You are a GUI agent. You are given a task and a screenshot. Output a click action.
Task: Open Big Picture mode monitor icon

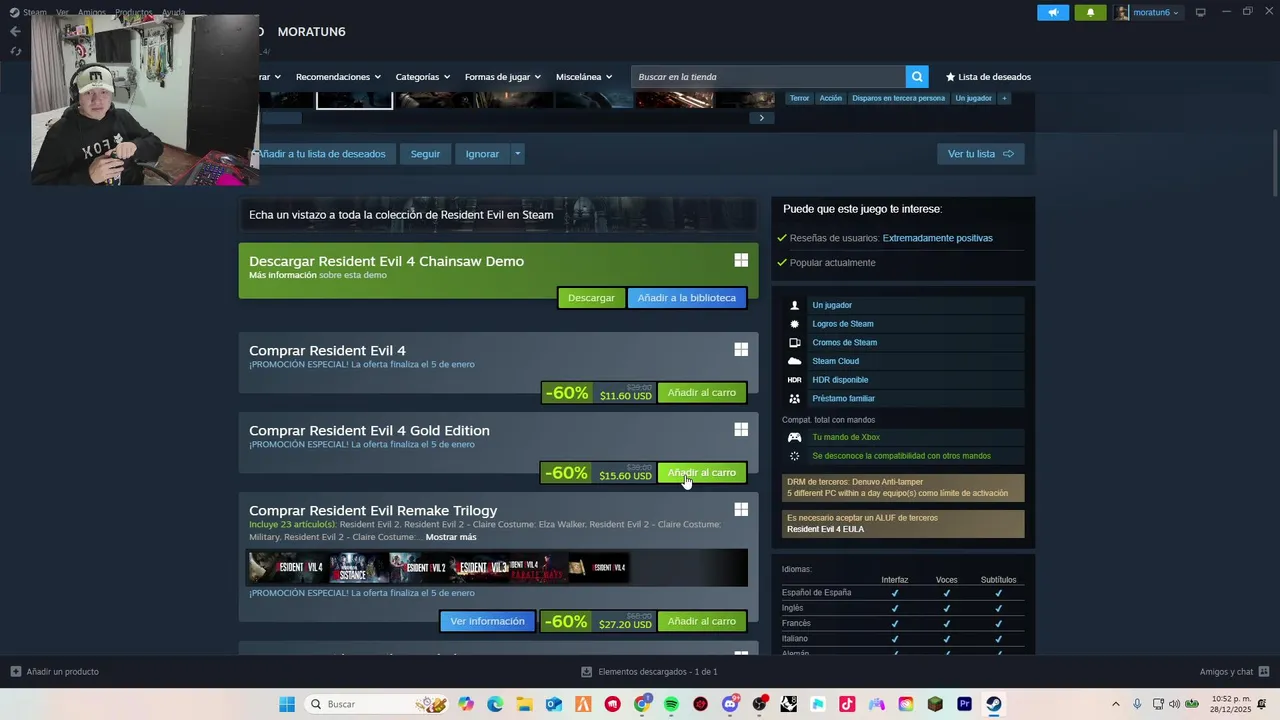(x=1201, y=12)
